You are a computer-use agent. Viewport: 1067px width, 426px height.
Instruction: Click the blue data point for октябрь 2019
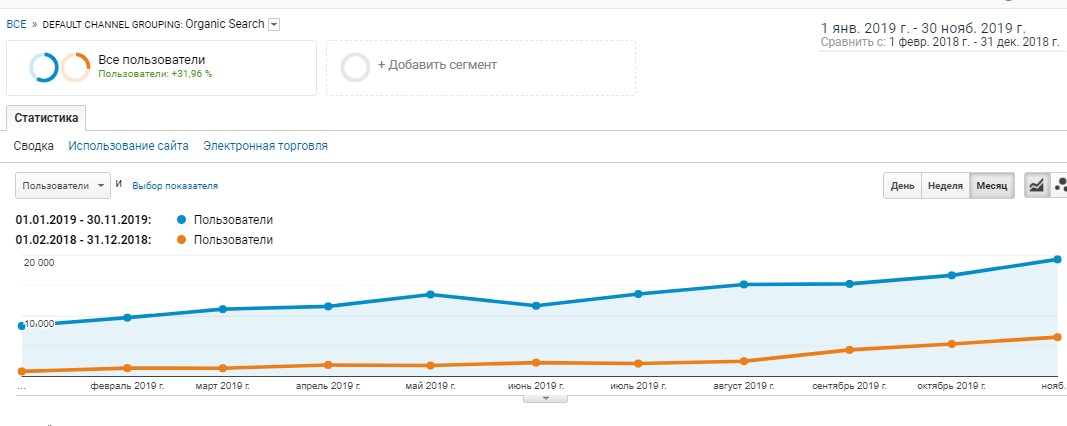click(952, 276)
